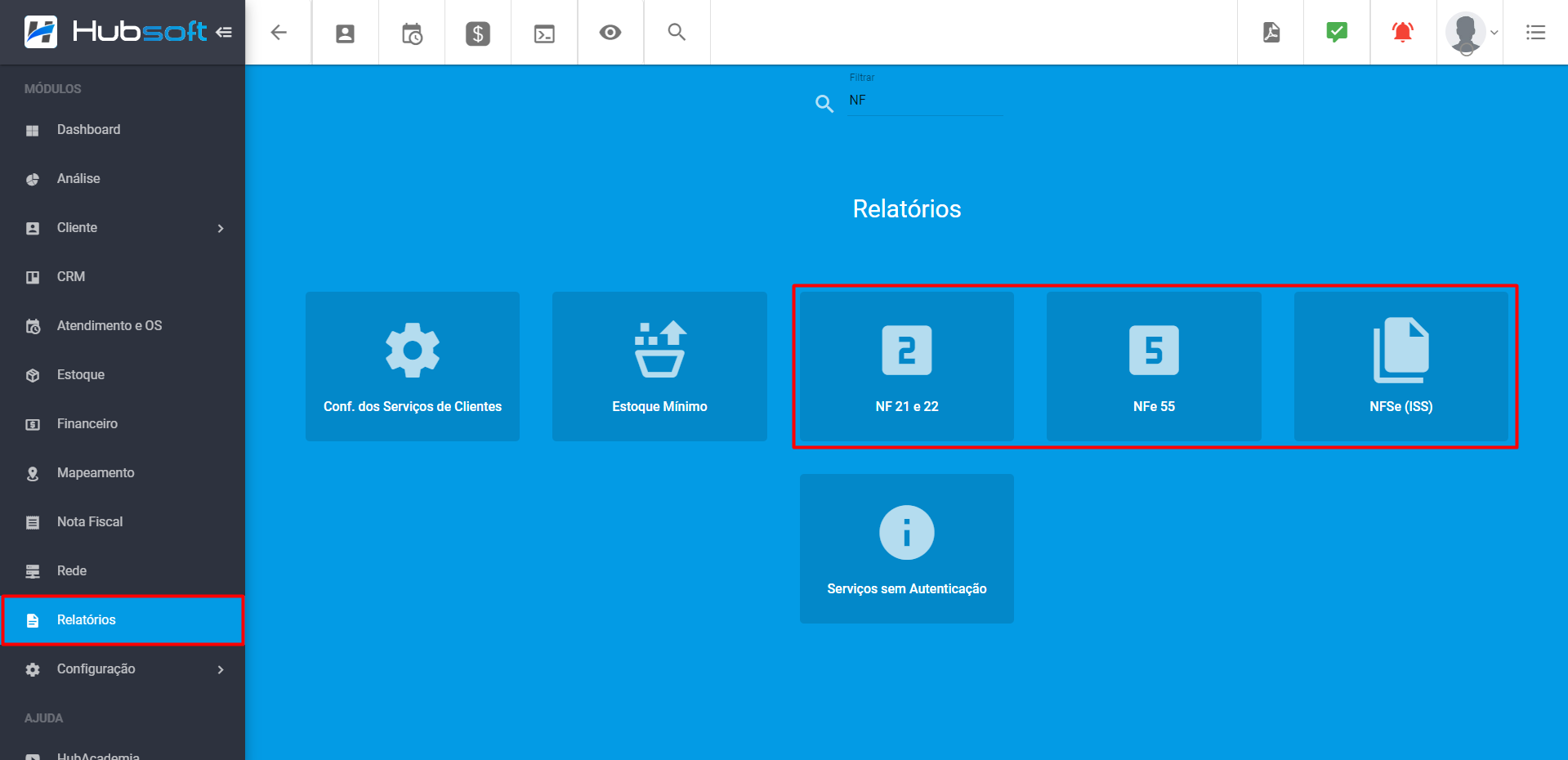Open the NF 21 e 22 report
This screenshot has width=1568, height=760.
coord(907,366)
